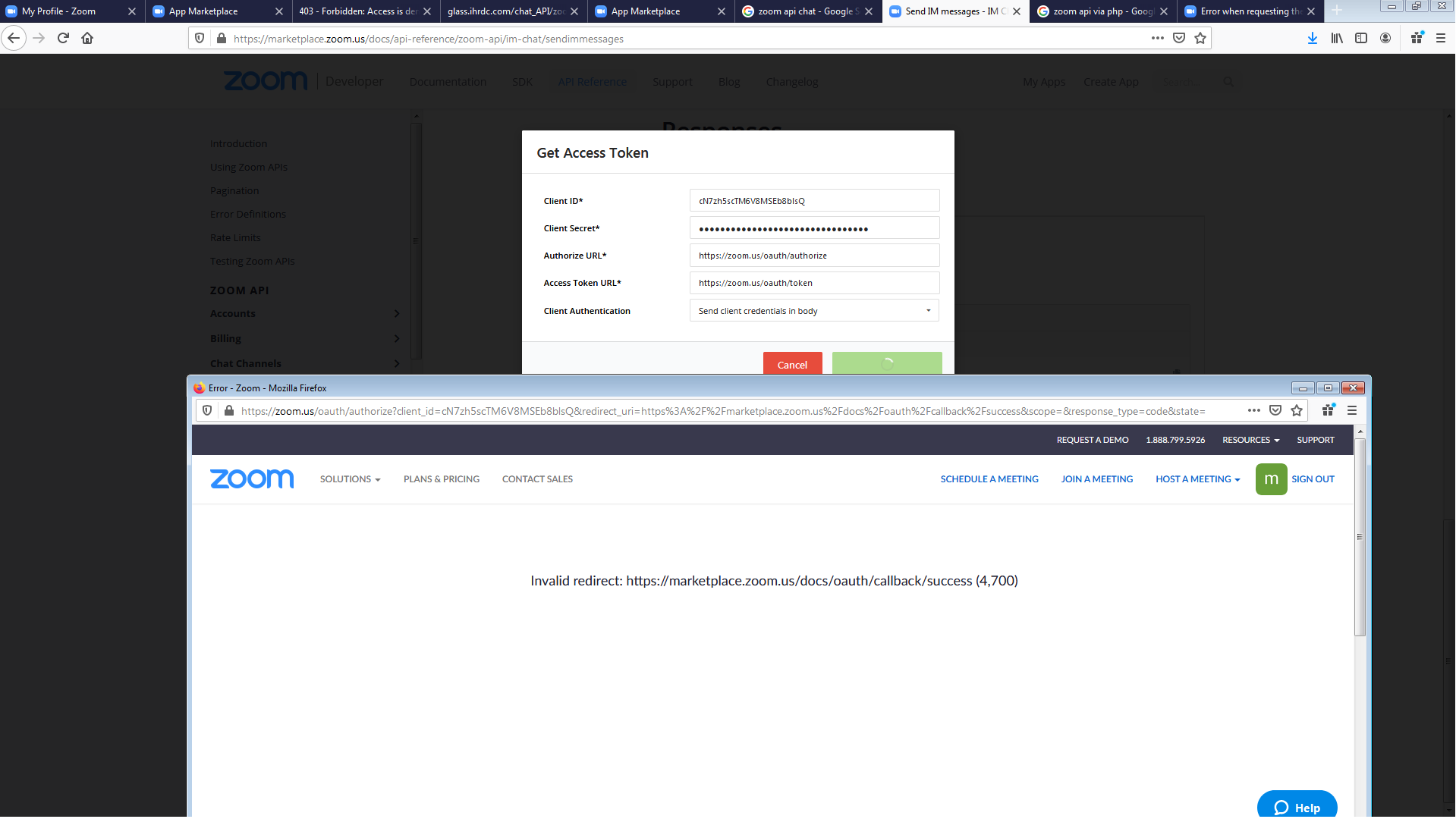Close the 403 Forbidden tab
Viewport: 1456px width, 819px height.
[427, 11]
